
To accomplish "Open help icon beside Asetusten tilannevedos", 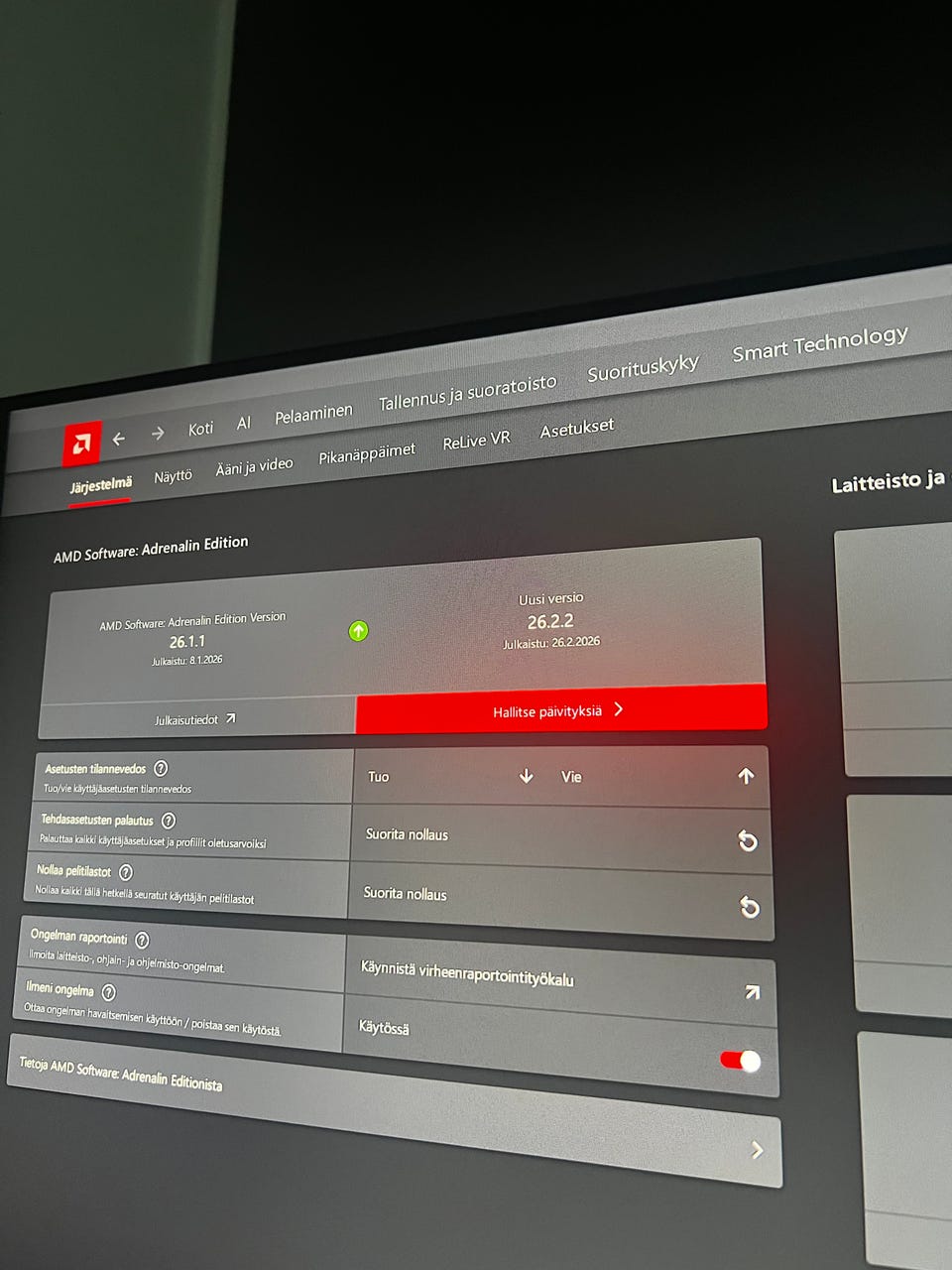I will [x=161, y=768].
